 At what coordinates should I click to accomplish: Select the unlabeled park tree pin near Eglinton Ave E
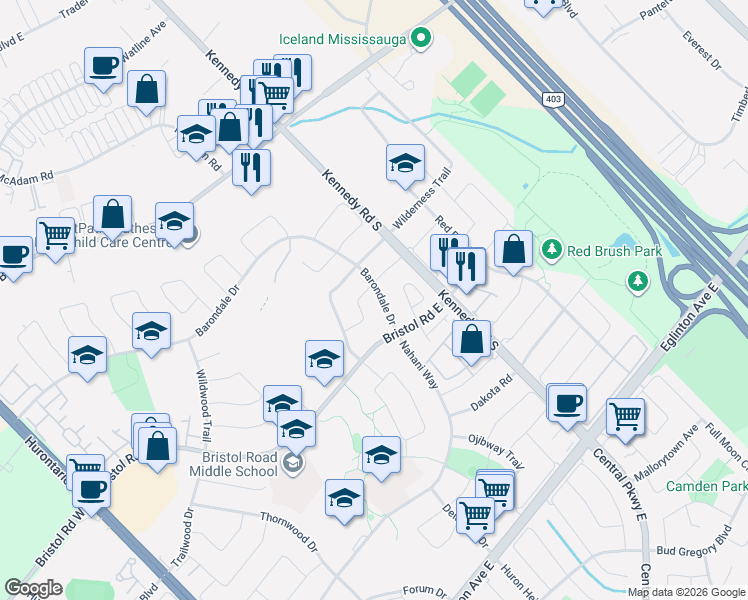pyautogui.click(x=638, y=281)
